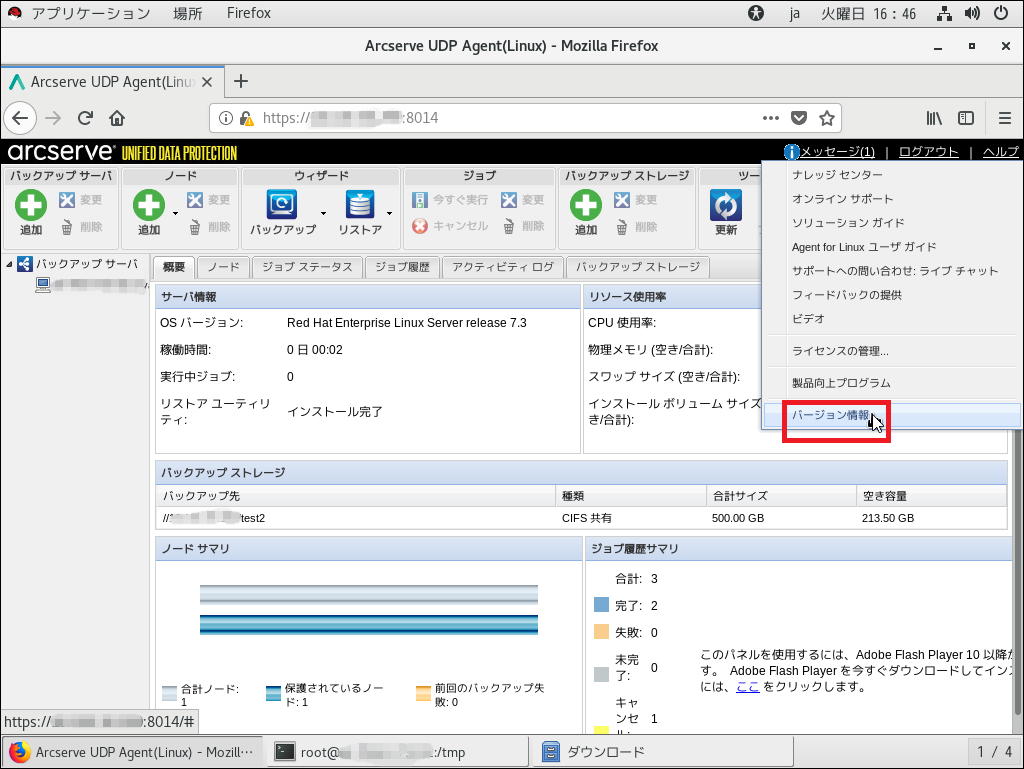This screenshot has height=769, width=1024.
Task: Open a new Firefox tab
Action: [x=241, y=81]
